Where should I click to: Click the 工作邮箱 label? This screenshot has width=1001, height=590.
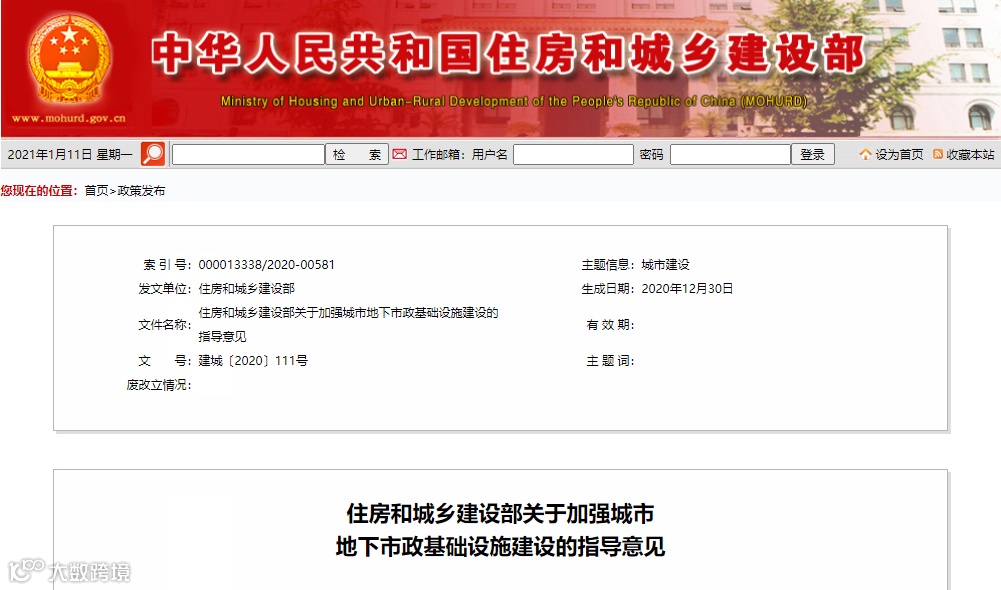(437, 155)
